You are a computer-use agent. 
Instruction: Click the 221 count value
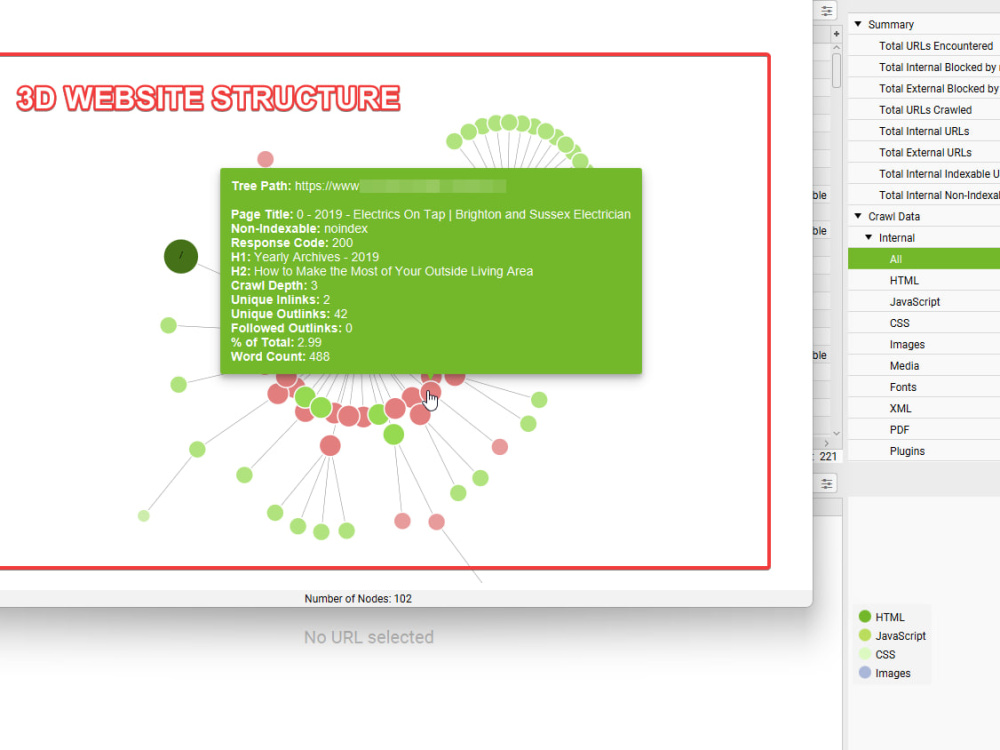[x=828, y=456]
